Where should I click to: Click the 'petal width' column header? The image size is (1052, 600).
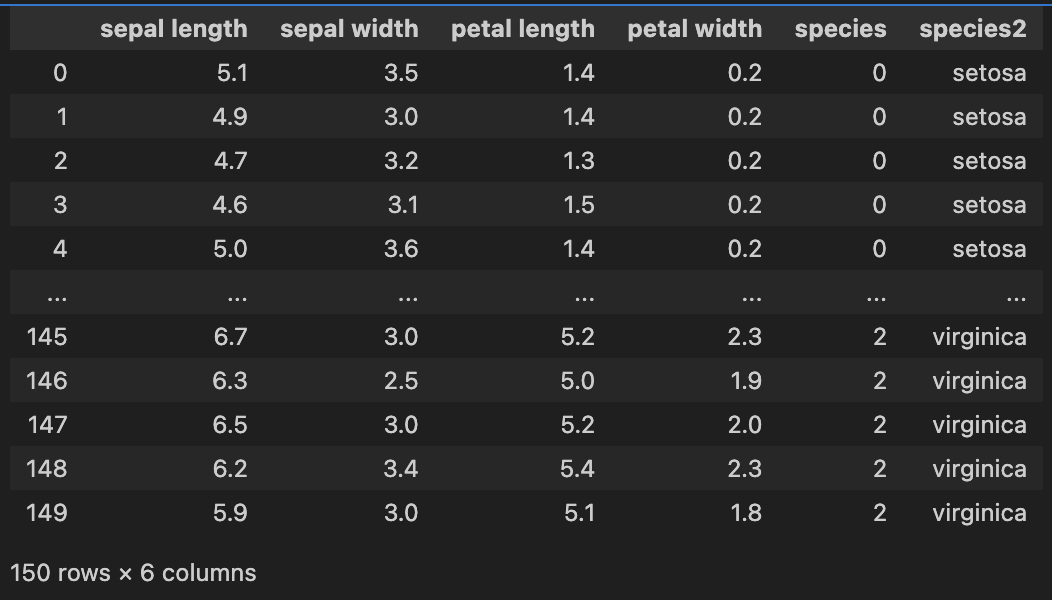pyautogui.click(x=694, y=29)
